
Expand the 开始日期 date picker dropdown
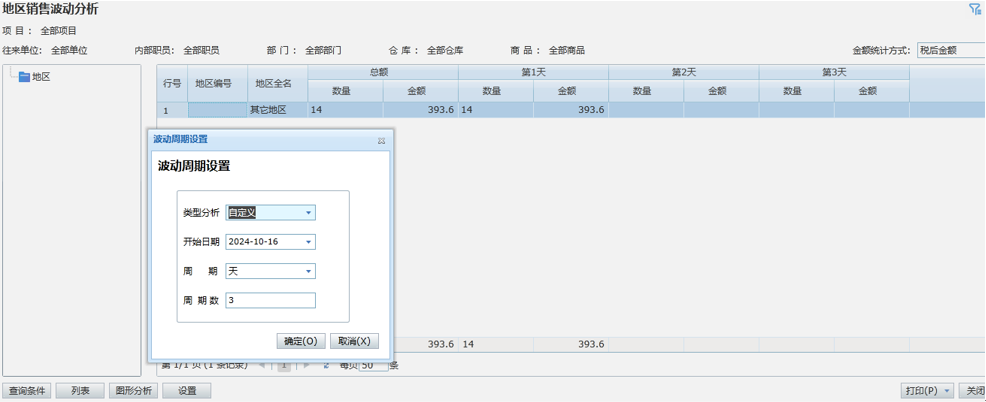click(308, 242)
